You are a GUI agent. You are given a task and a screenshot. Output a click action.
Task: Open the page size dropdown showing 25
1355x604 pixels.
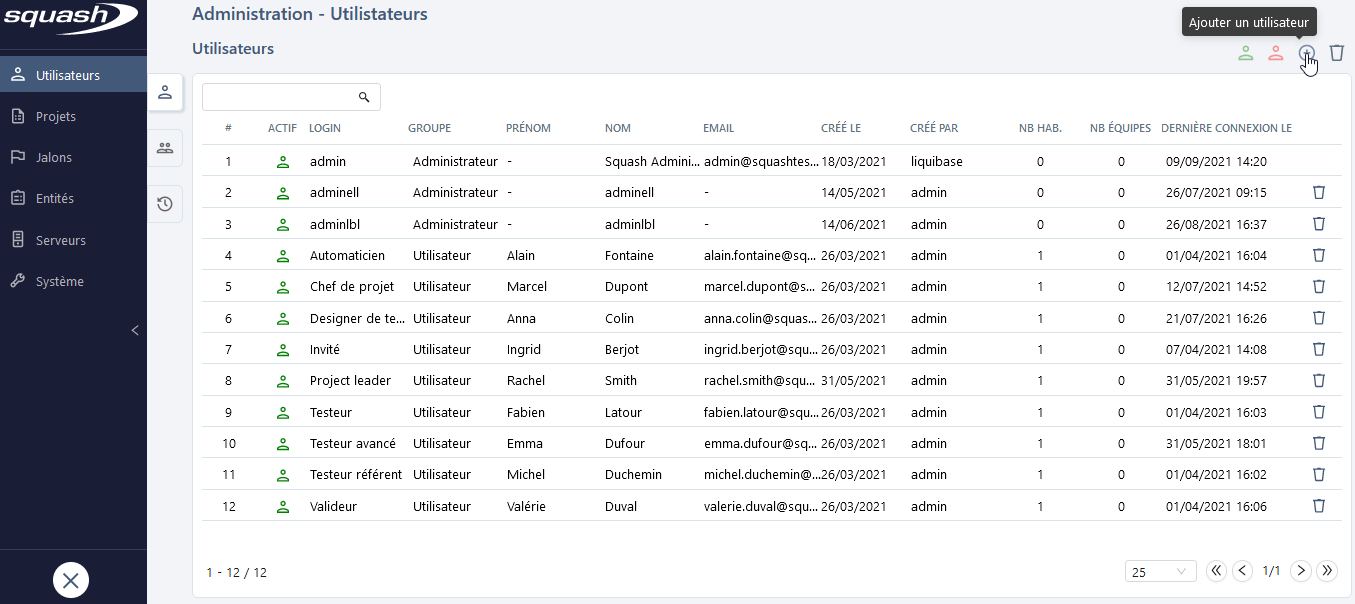[x=1160, y=570]
